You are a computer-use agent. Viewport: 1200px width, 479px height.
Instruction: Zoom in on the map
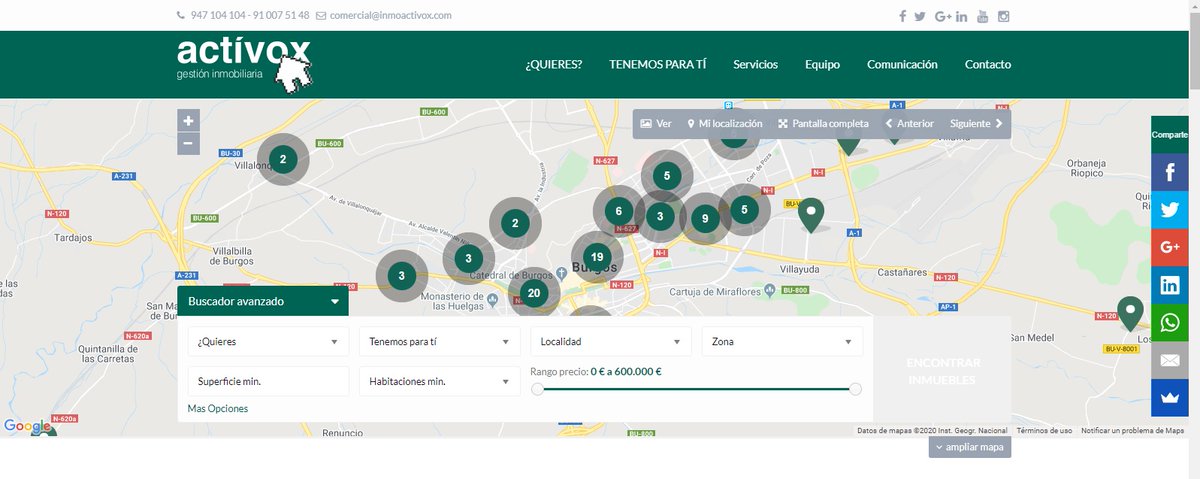click(188, 120)
